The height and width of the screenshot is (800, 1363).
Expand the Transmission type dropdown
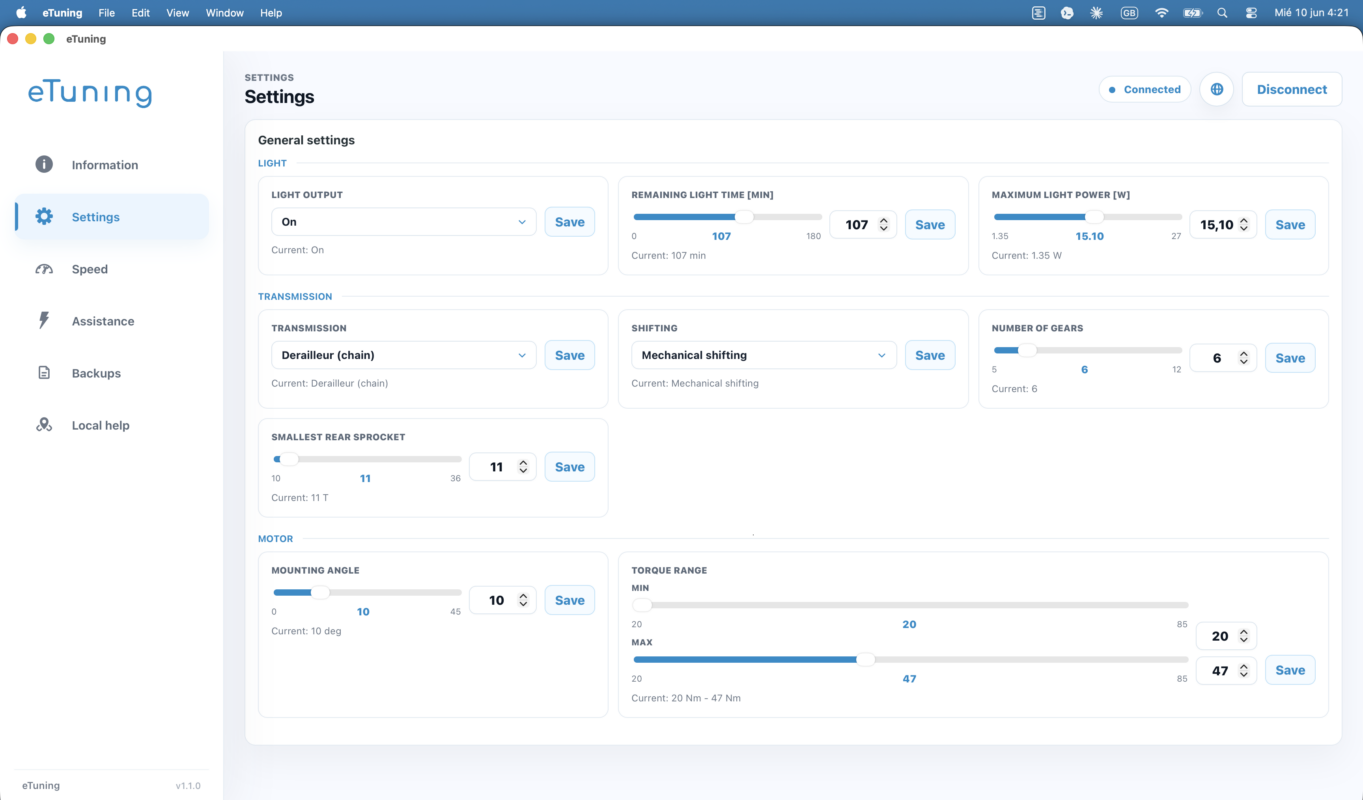pos(404,355)
